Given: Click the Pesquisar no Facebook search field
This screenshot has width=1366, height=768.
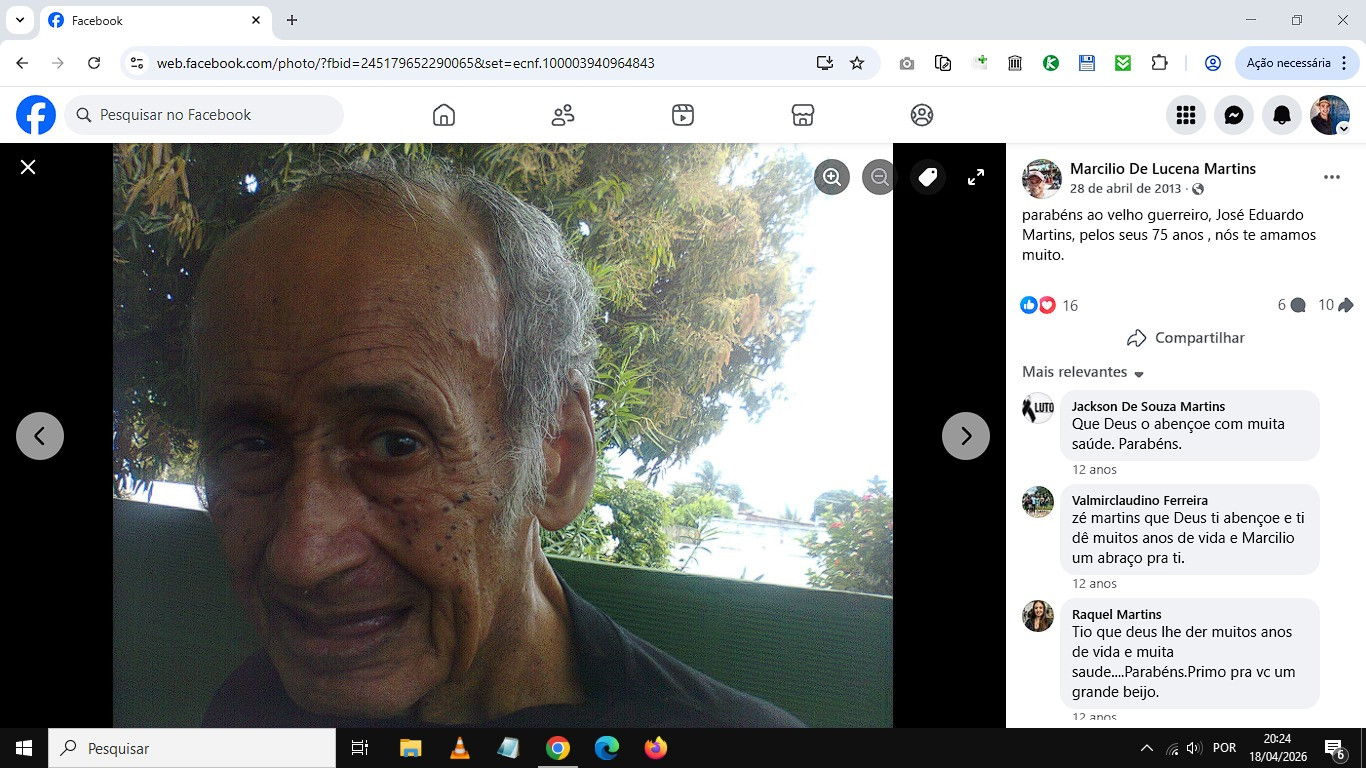Looking at the screenshot, I should point(205,115).
